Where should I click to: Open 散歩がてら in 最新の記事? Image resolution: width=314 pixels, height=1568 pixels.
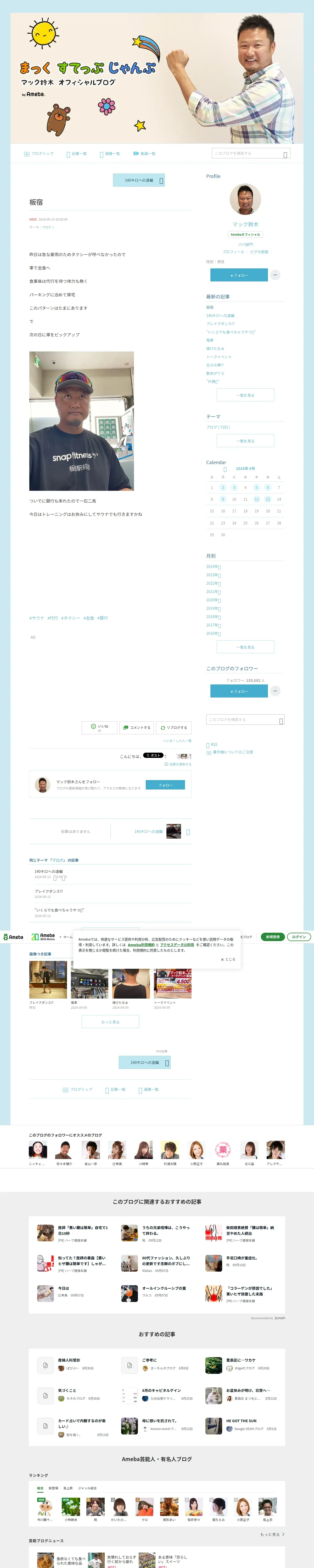(215, 373)
